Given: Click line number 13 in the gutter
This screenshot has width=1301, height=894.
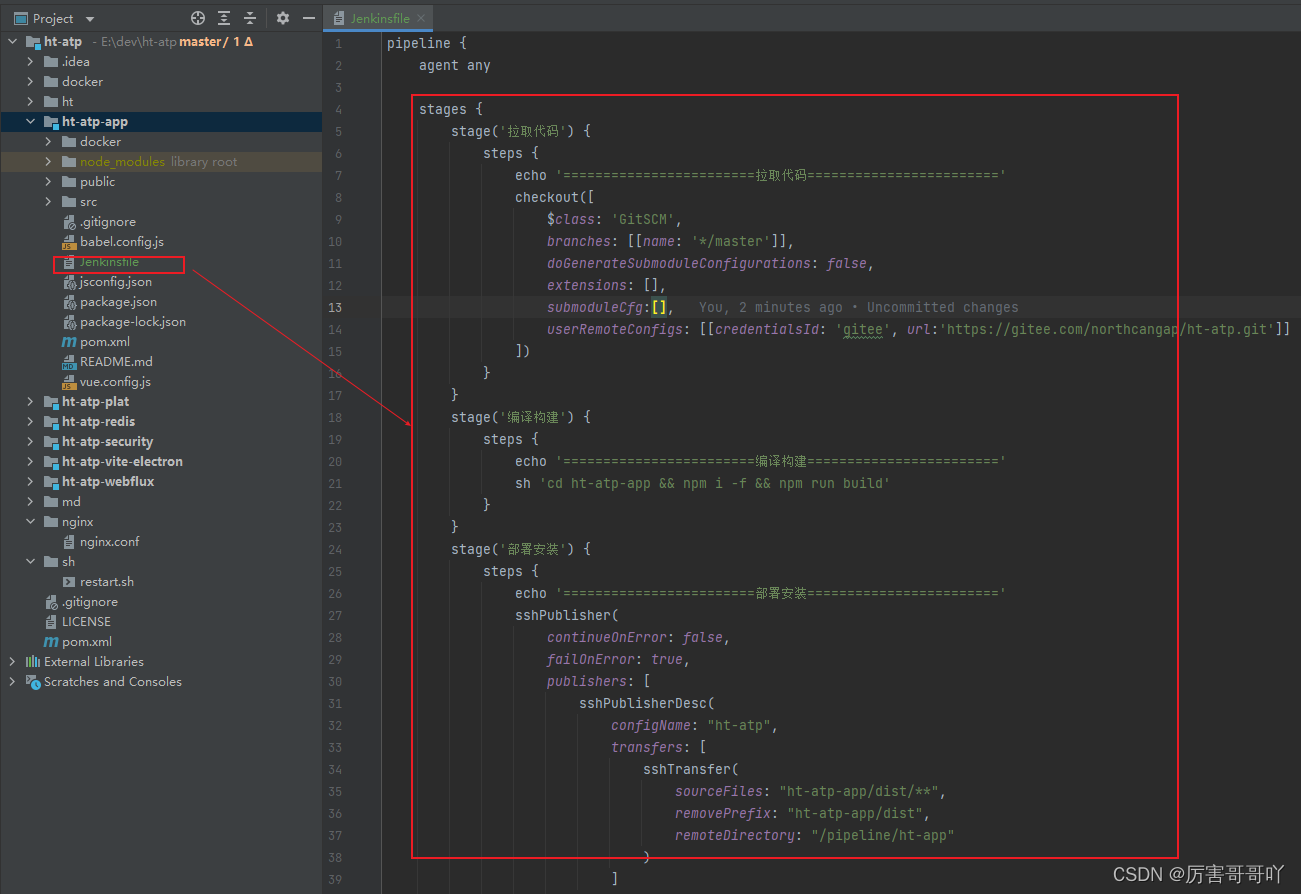Looking at the screenshot, I should (x=335, y=307).
